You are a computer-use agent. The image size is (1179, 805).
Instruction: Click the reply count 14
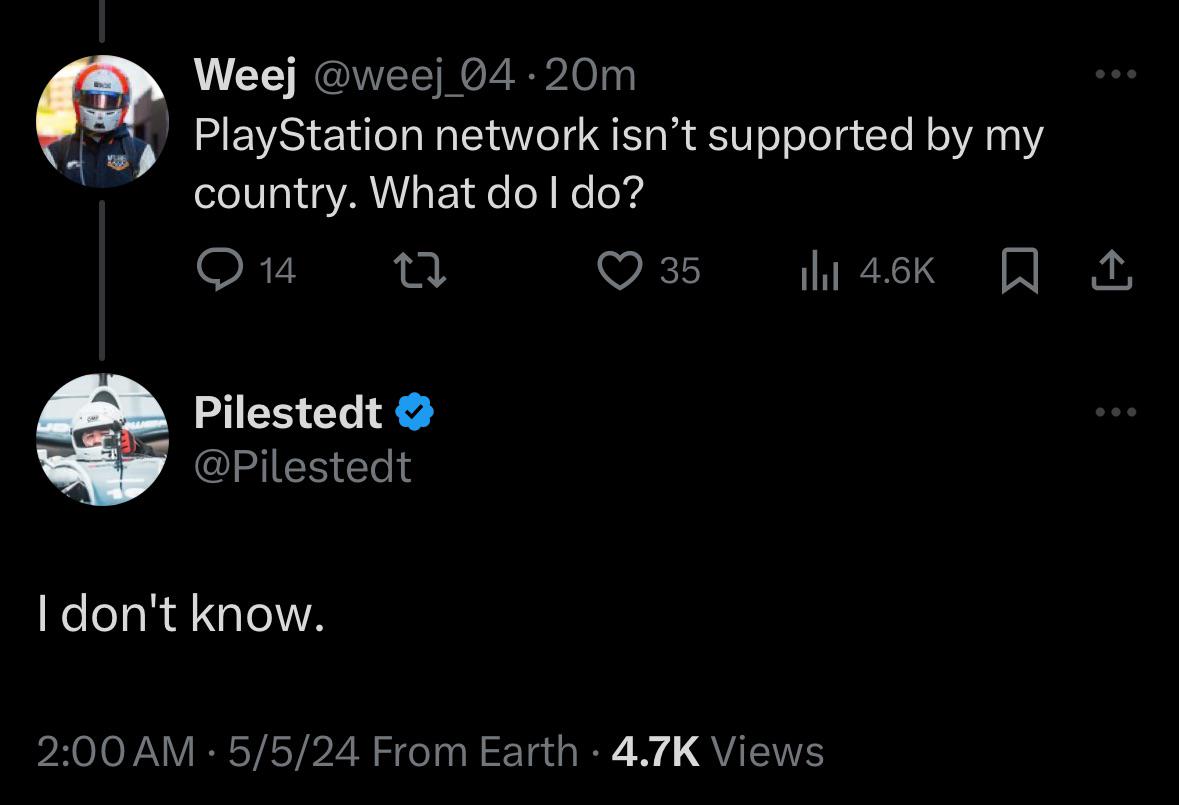278,271
